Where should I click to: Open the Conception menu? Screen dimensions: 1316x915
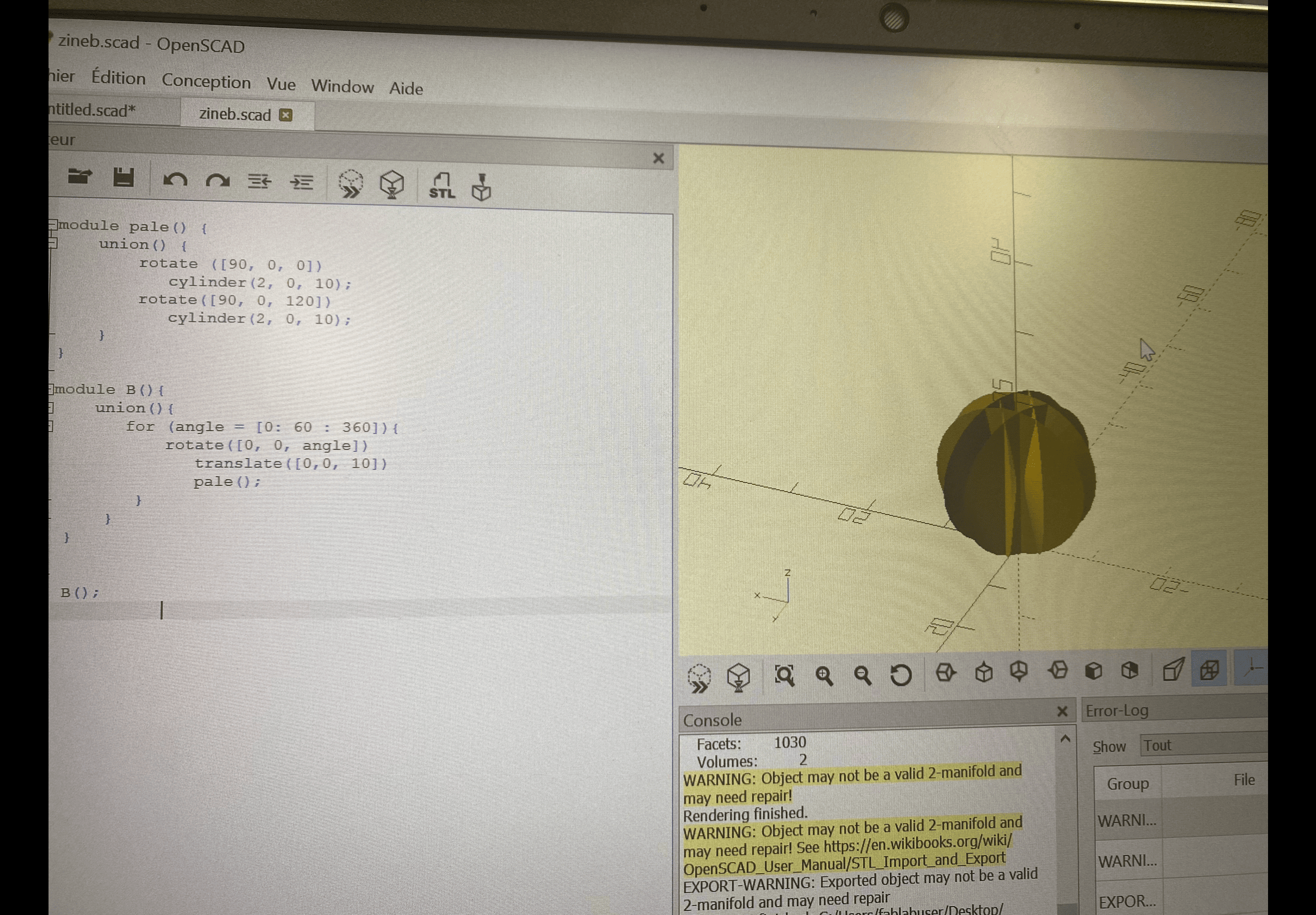pos(206,81)
